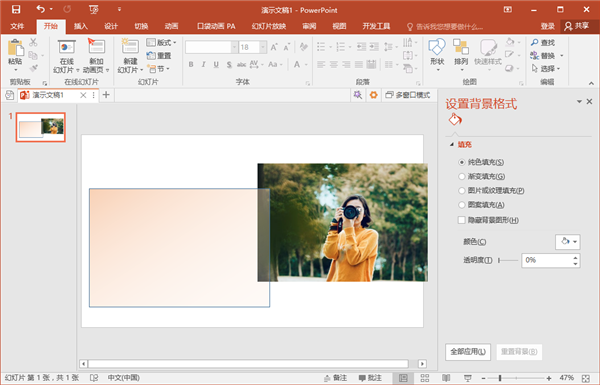The image size is (600, 385).
Task: Click the fill bucket icon in pane
Action: click(455, 120)
